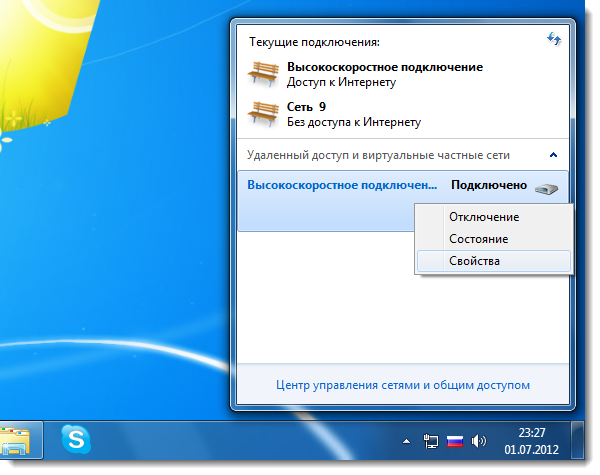Click Высокоскоростное подключение current connection title
600x475 pixels.
coord(385,67)
